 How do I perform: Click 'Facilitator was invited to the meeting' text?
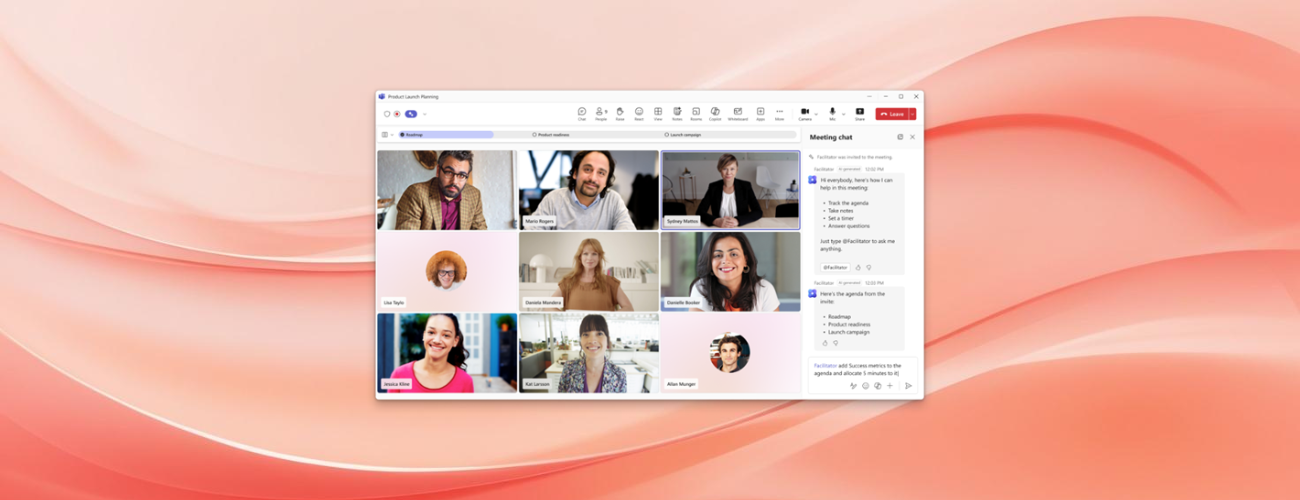(x=854, y=157)
